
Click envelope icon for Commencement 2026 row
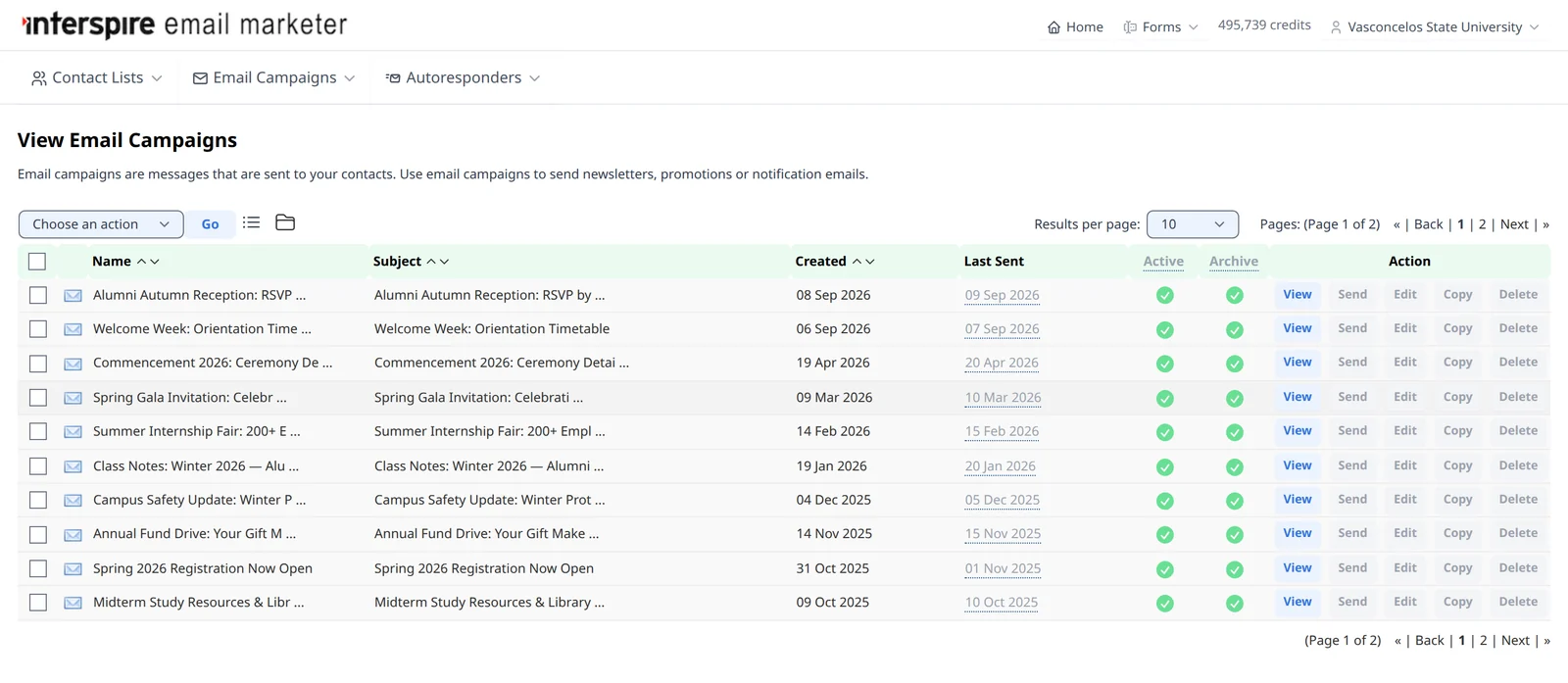pos(73,364)
